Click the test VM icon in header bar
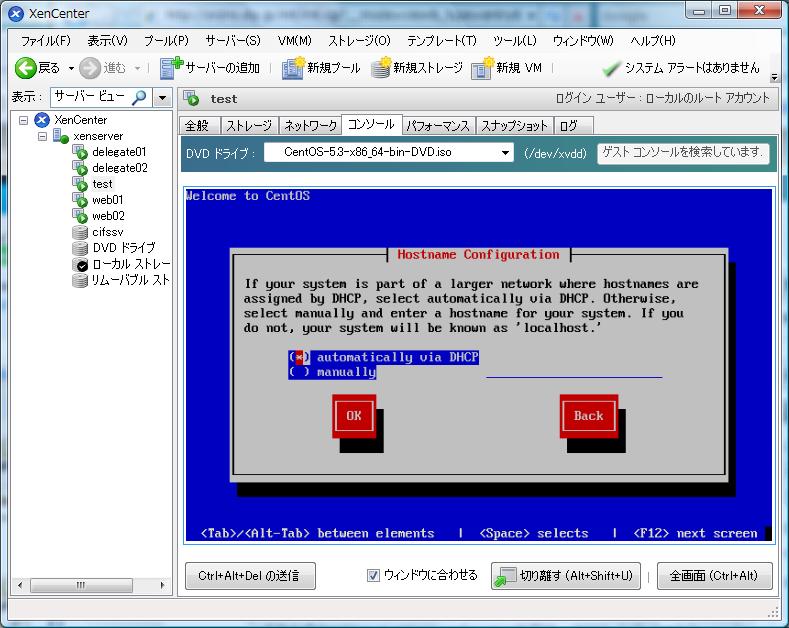 [x=191, y=99]
